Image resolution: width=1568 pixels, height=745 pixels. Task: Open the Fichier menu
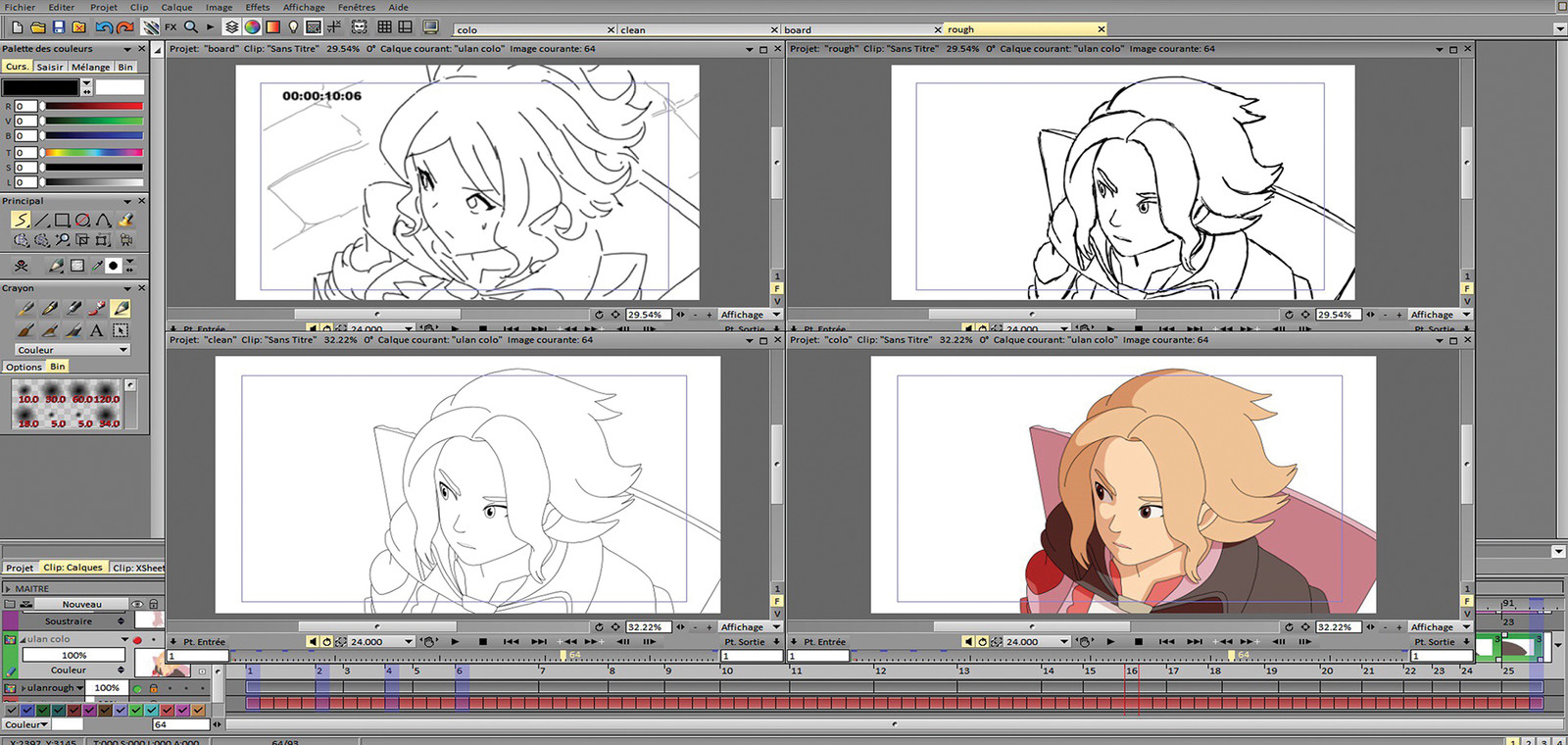click(x=20, y=7)
